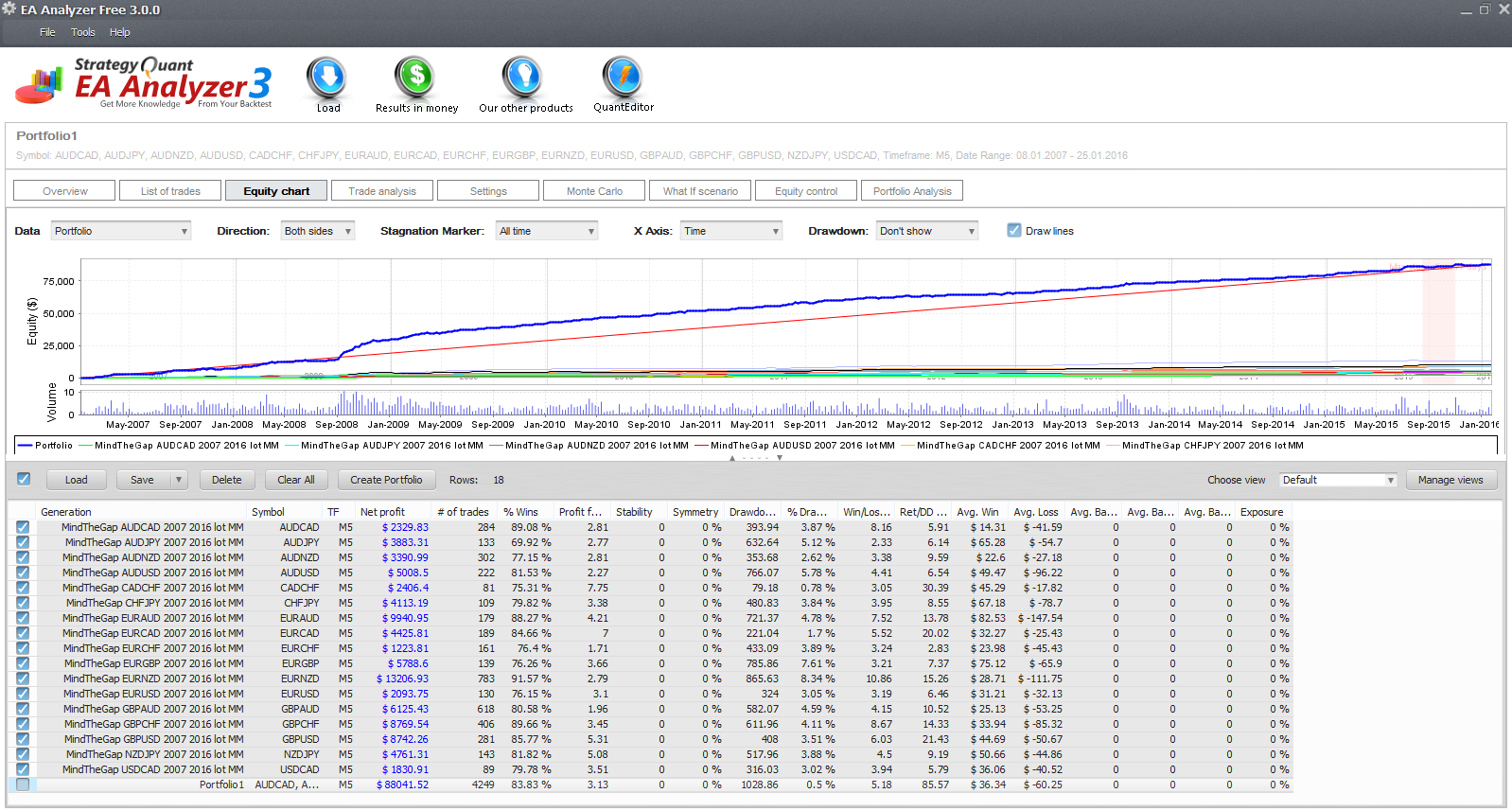Expand the Data Portfolio dropdown
The width and height of the screenshot is (1512, 811).
(x=121, y=231)
